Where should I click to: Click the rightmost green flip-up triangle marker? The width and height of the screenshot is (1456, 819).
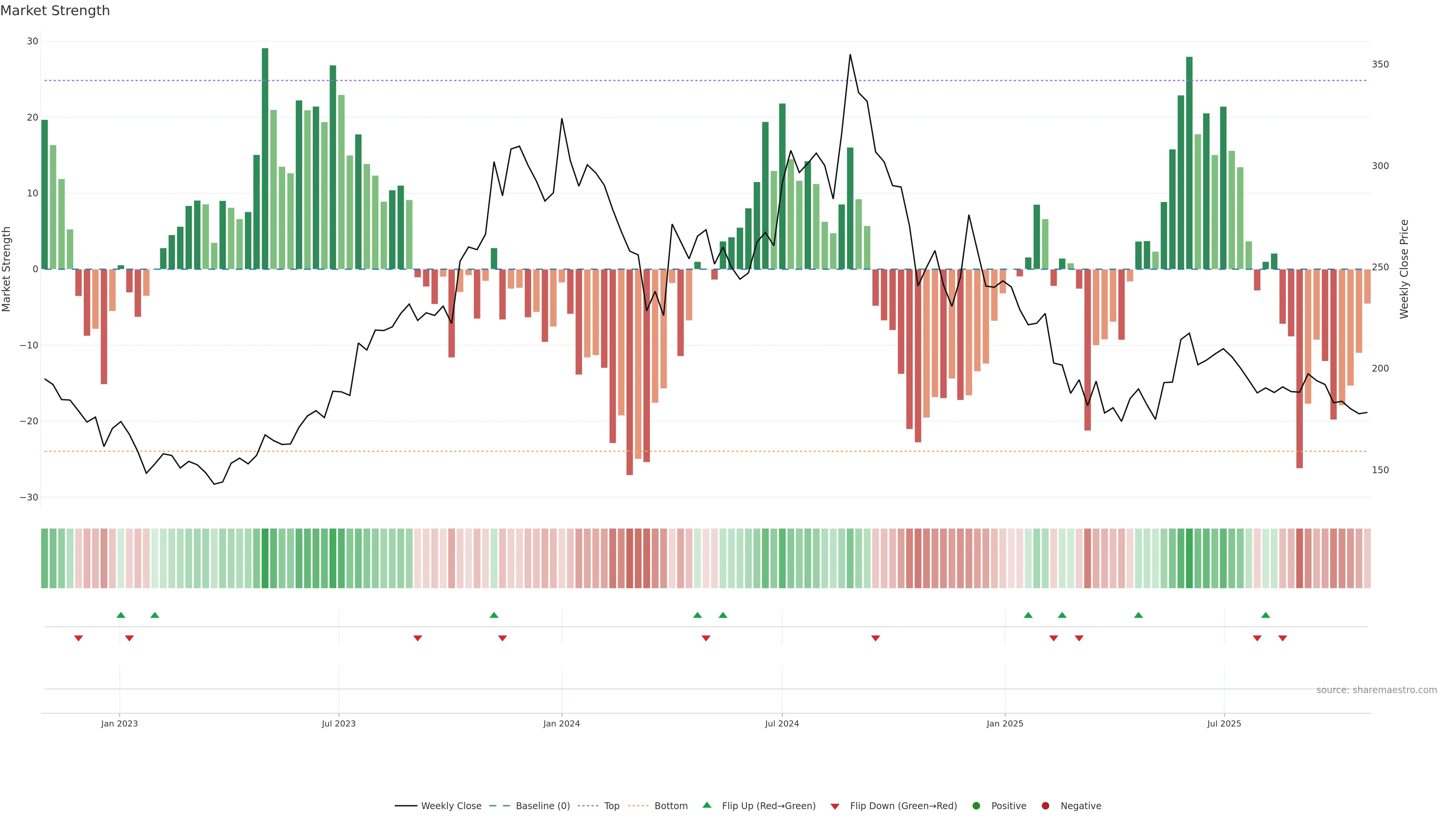(1266, 615)
